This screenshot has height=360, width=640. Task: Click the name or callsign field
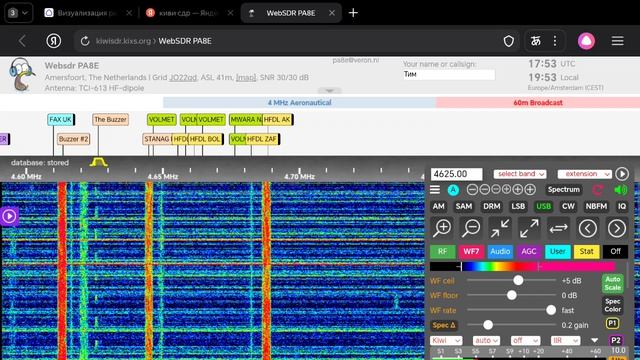449,74
